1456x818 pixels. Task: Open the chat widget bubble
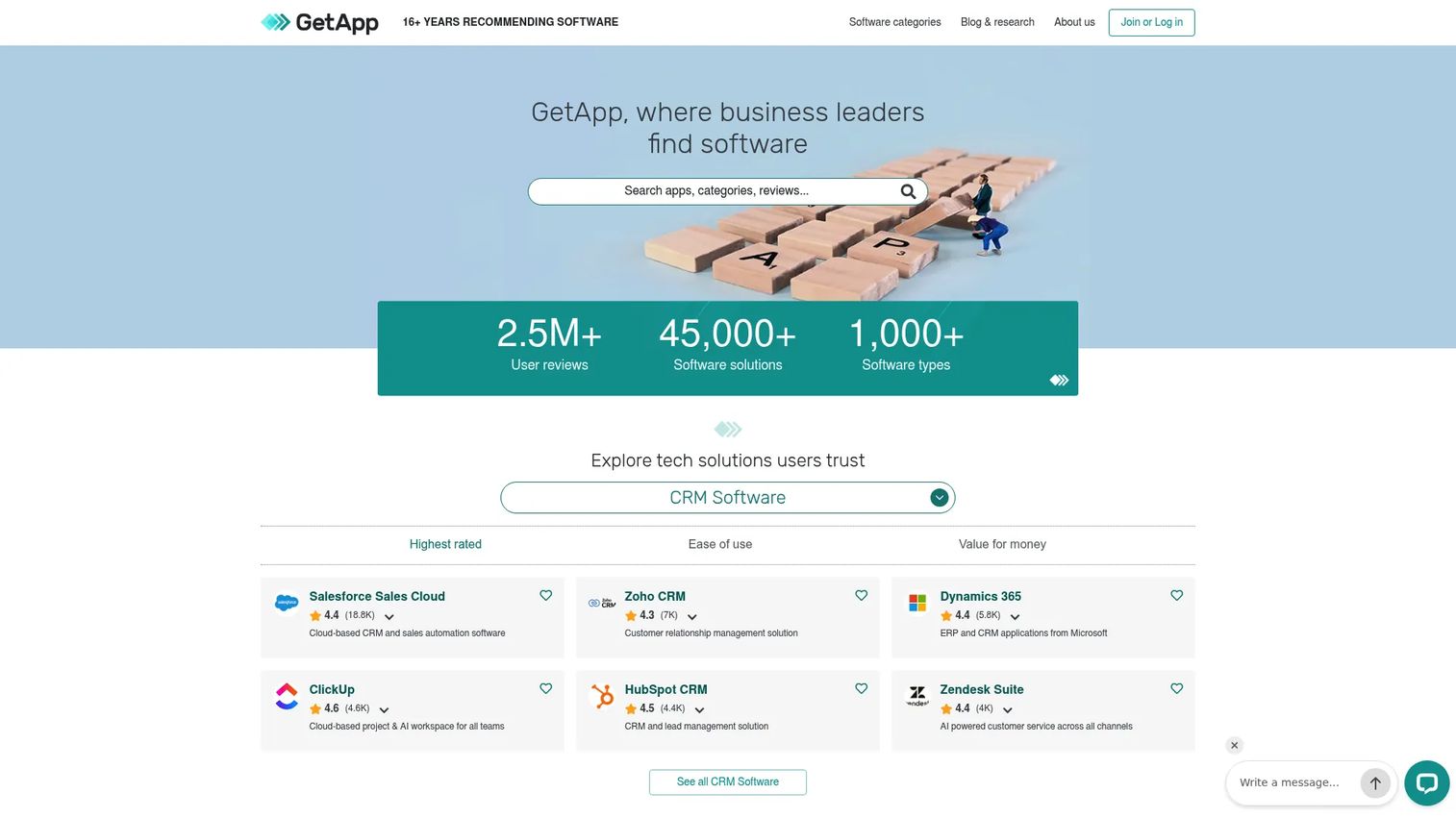pyautogui.click(x=1426, y=782)
